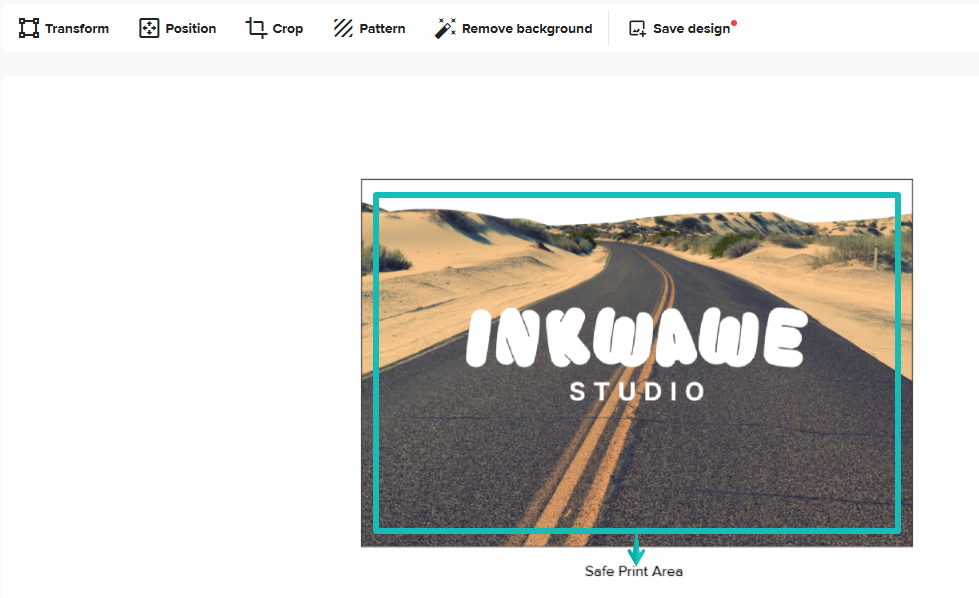Click the Safe Print Area caption
The image size is (979, 598).
point(634,572)
